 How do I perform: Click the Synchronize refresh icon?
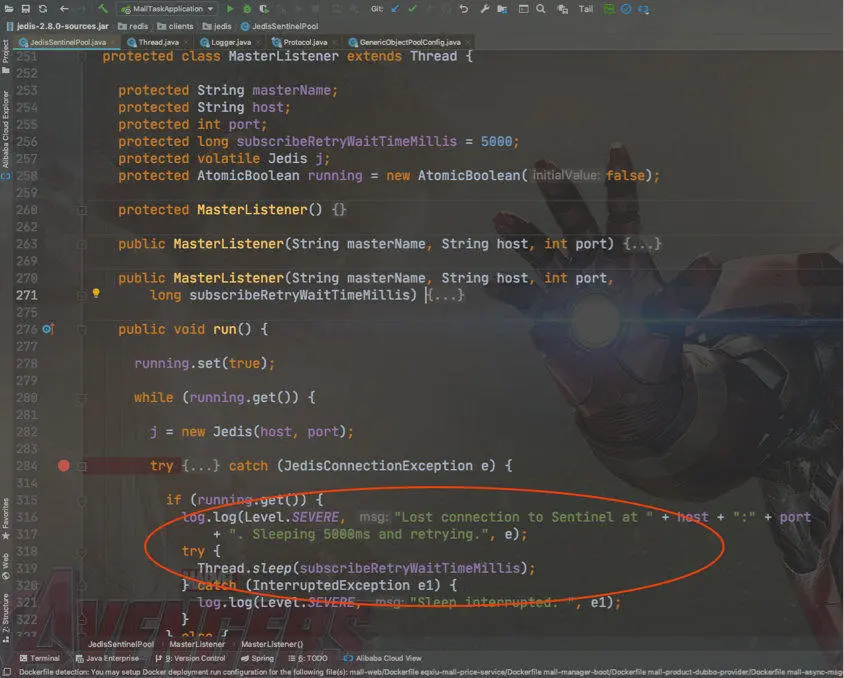click(x=43, y=9)
